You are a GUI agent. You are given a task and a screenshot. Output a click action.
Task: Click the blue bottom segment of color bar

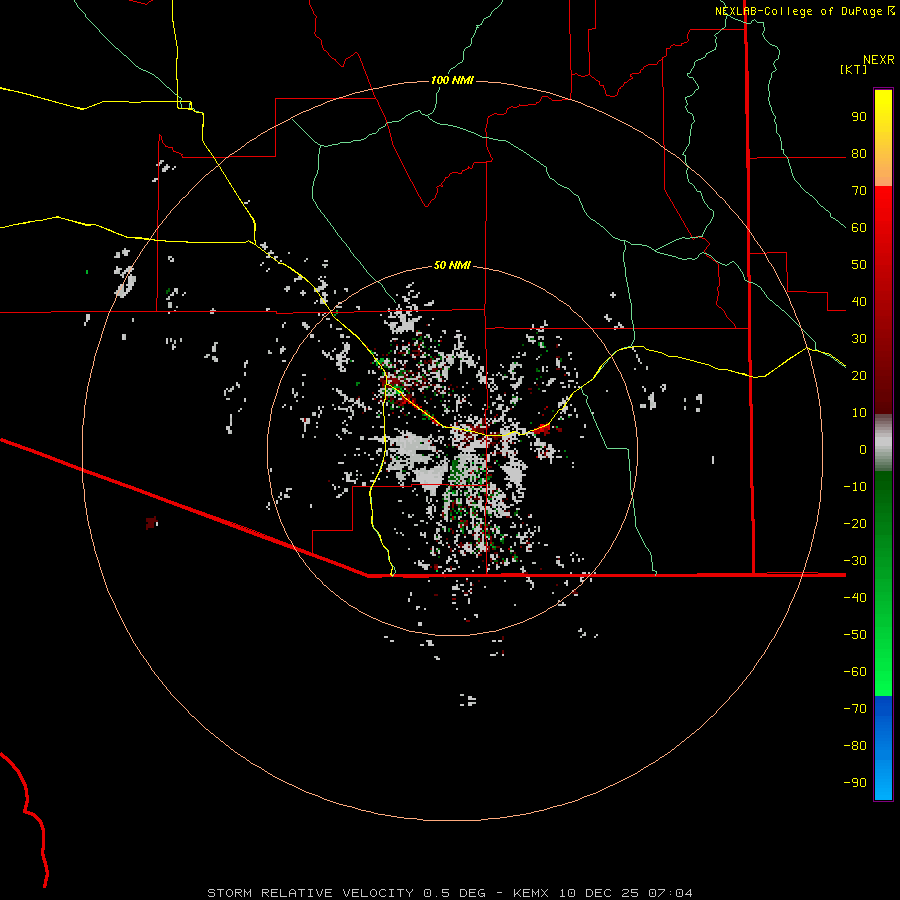(x=883, y=748)
